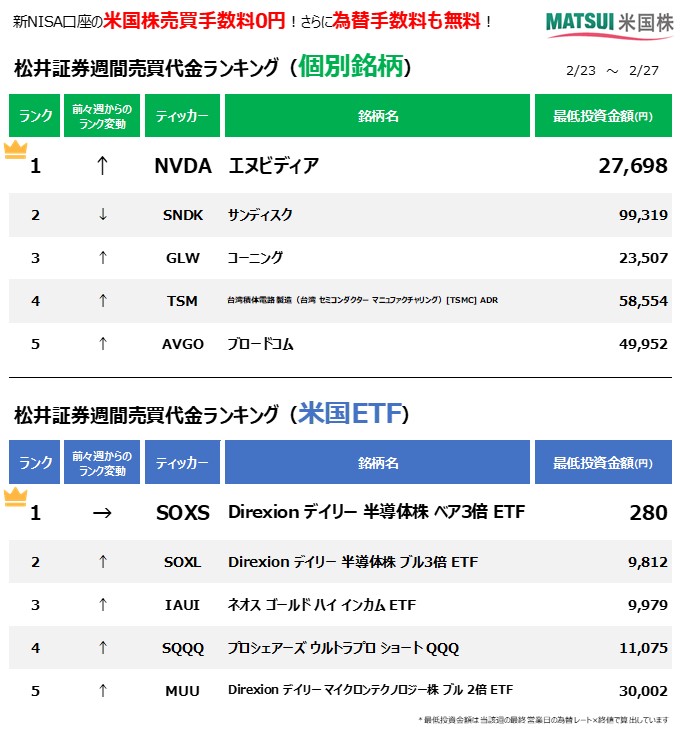Click the amount 58,554
The height and width of the screenshot is (734, 681).
click(x=644, y=301)
